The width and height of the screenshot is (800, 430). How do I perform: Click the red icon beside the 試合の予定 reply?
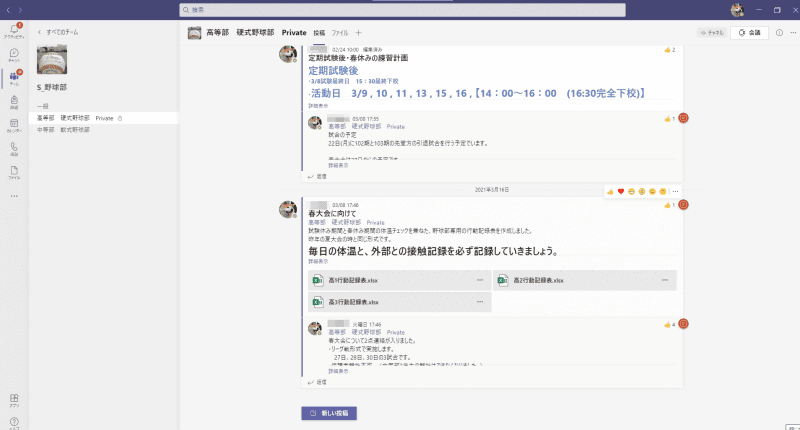coord(684,118)
